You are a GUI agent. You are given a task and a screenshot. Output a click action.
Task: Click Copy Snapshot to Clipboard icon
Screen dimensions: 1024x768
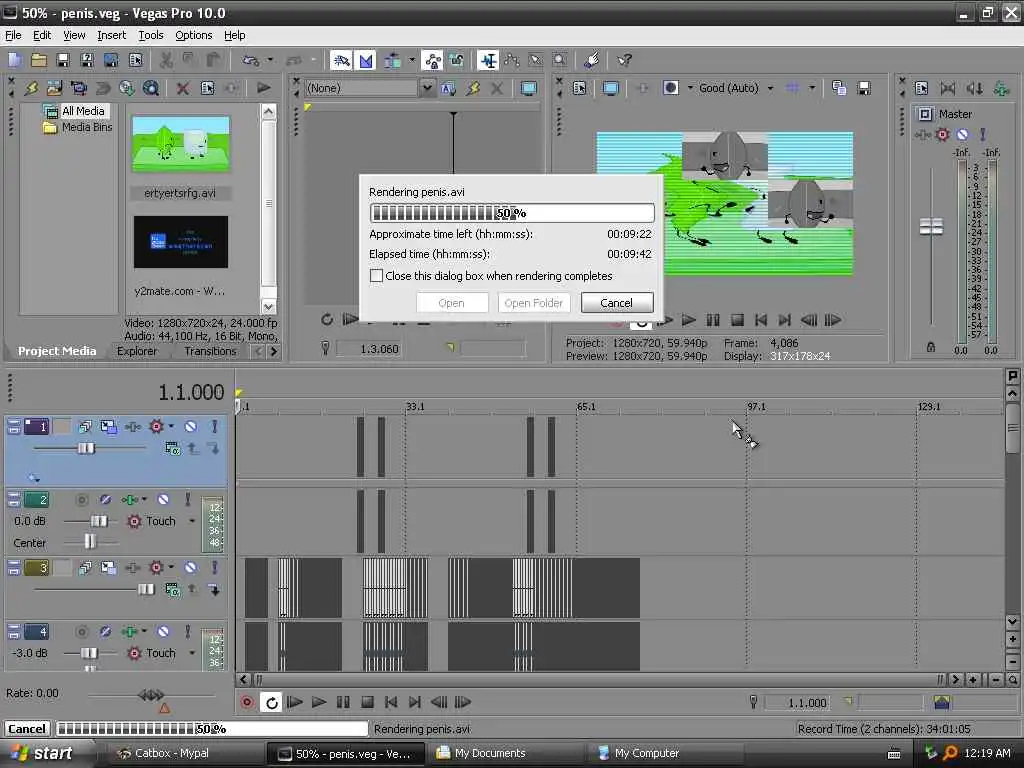839,88
